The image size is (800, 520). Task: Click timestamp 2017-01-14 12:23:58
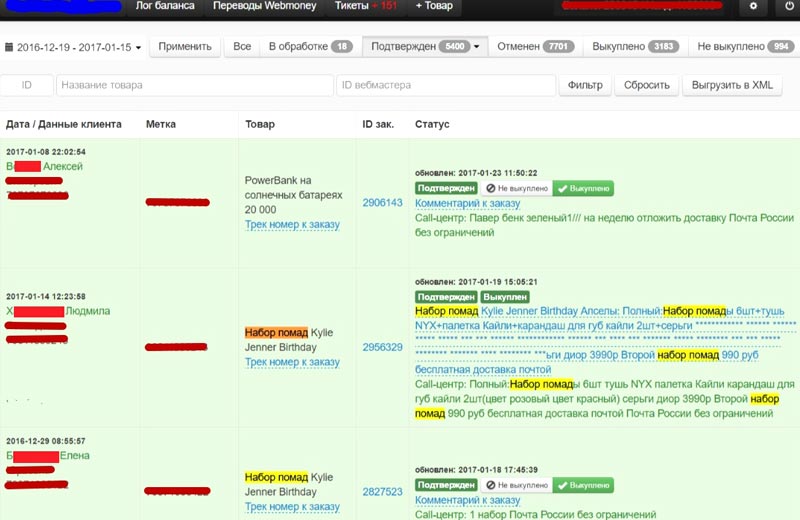tap(46, 296)
